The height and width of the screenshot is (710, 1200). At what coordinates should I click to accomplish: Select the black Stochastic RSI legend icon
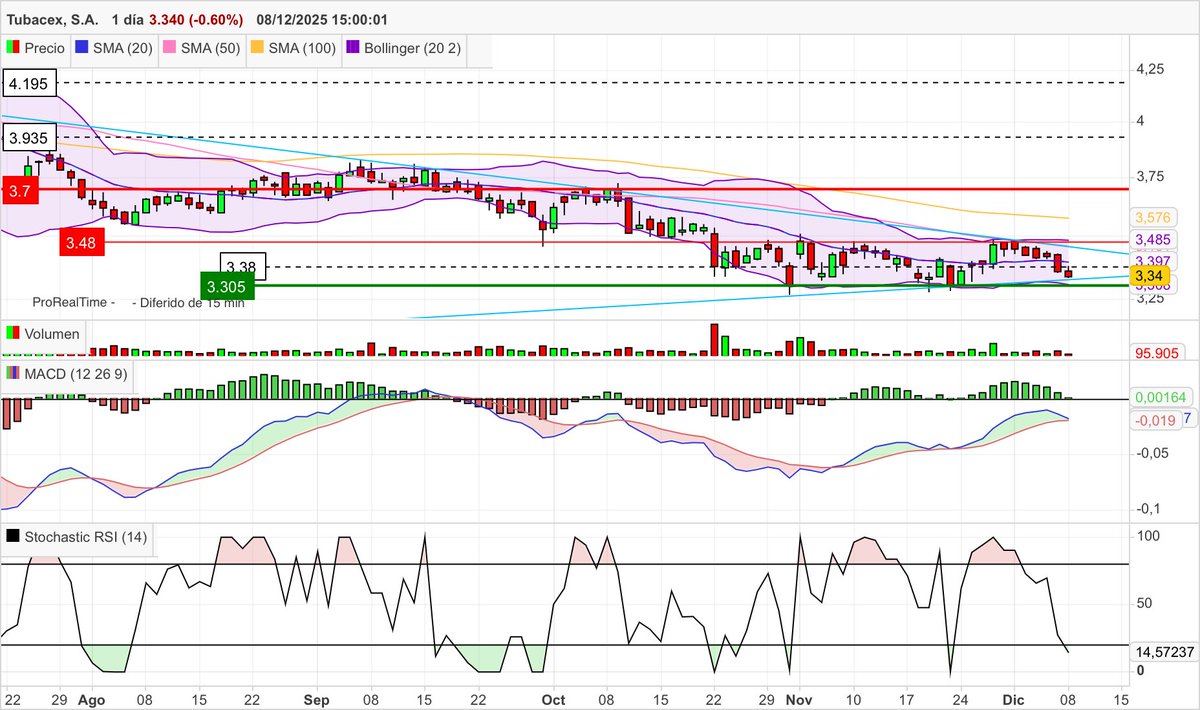[14, 537]
